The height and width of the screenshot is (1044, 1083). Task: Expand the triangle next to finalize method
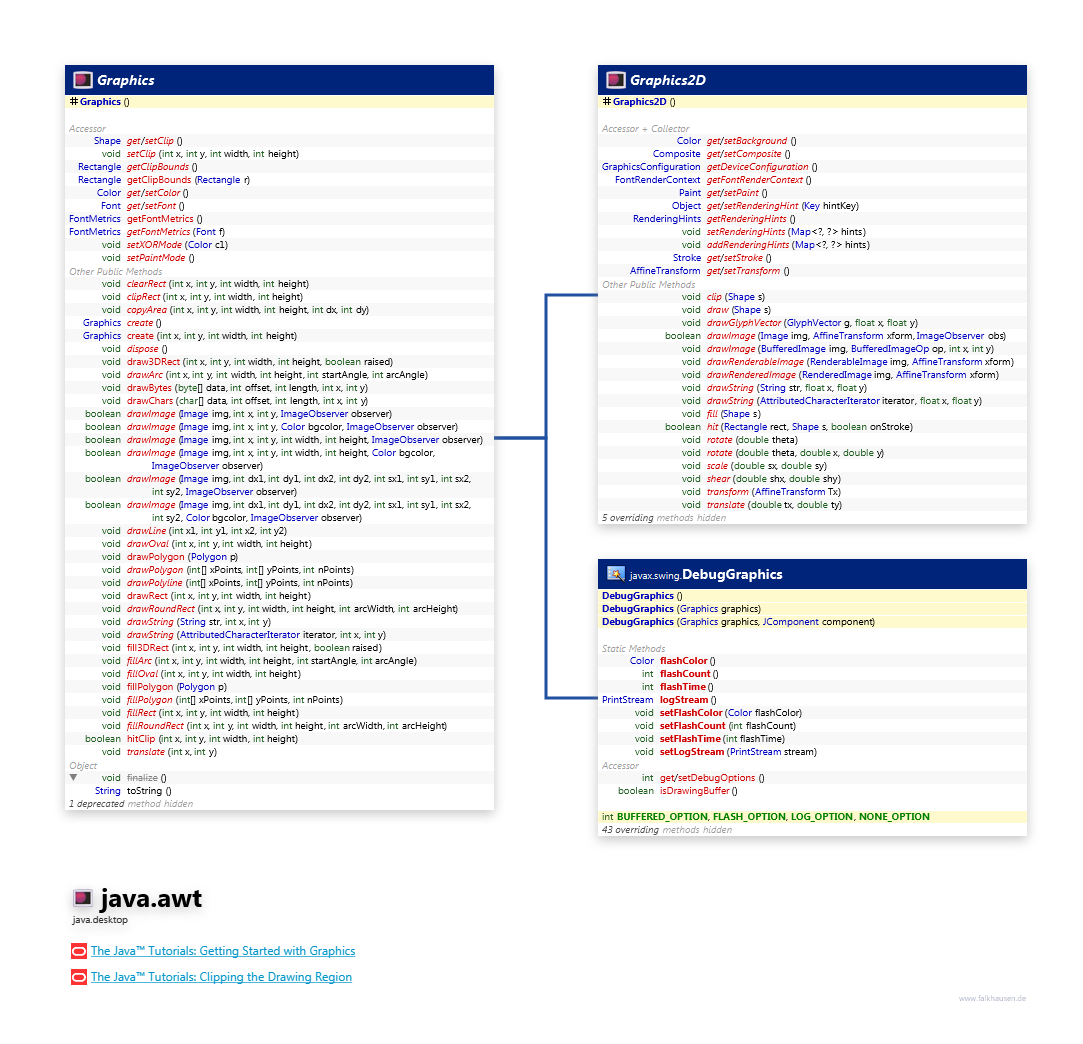coord(73,777)
